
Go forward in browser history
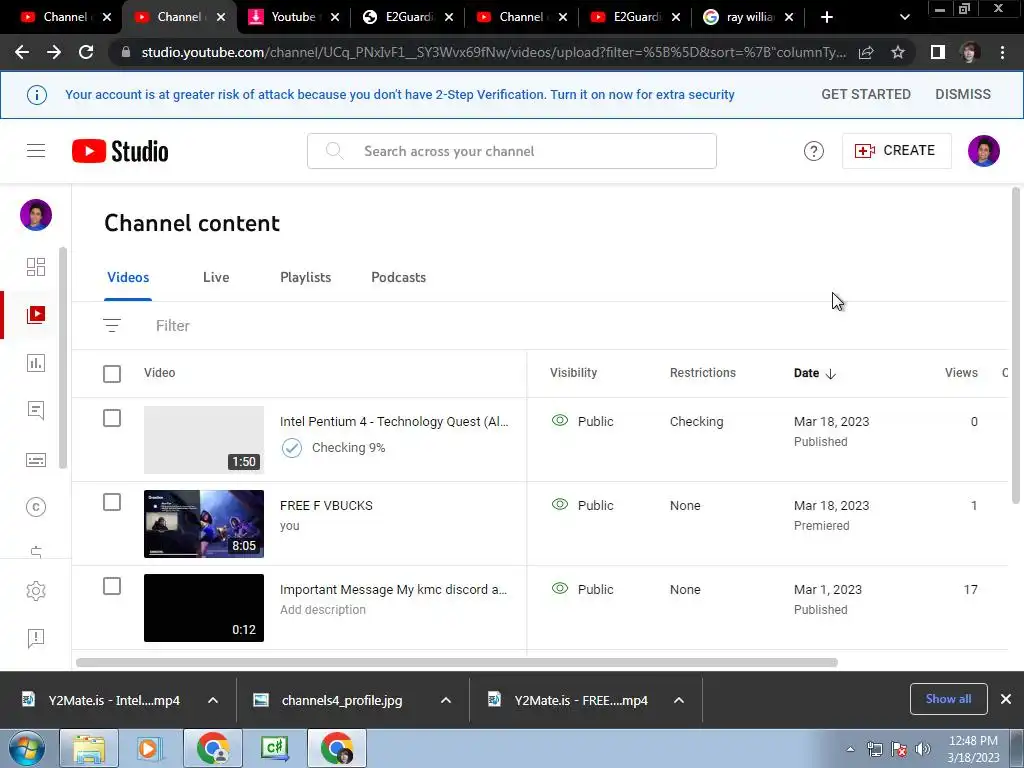pos(54,52)
